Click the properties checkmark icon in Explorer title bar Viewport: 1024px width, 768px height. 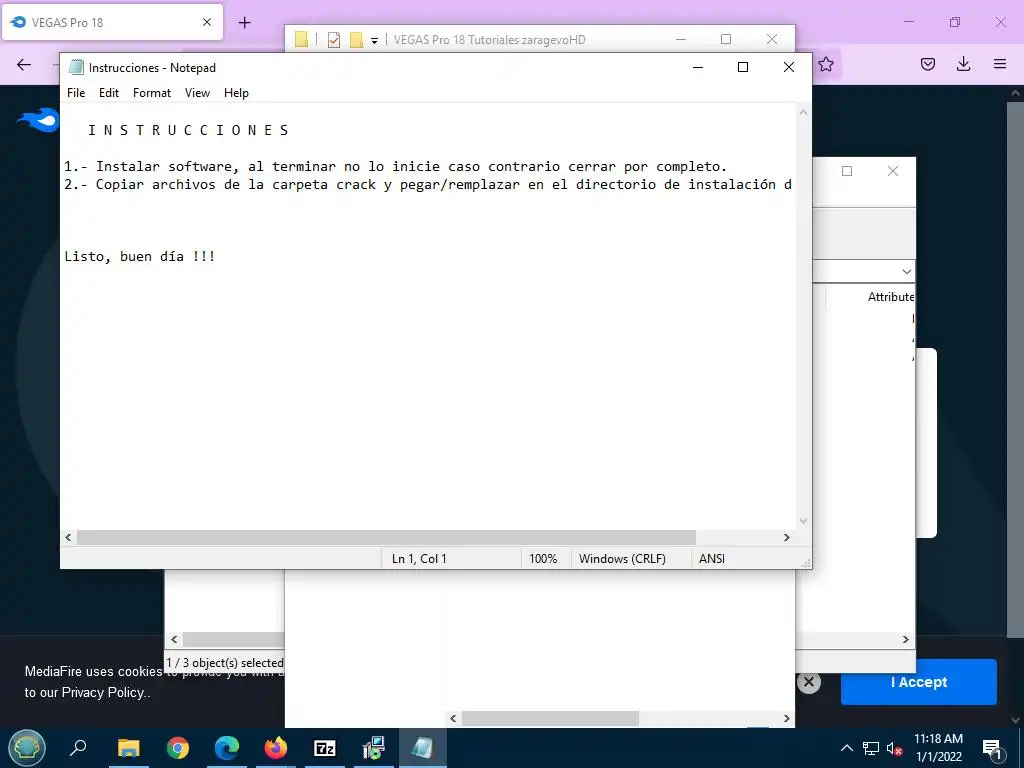(334, 40)
